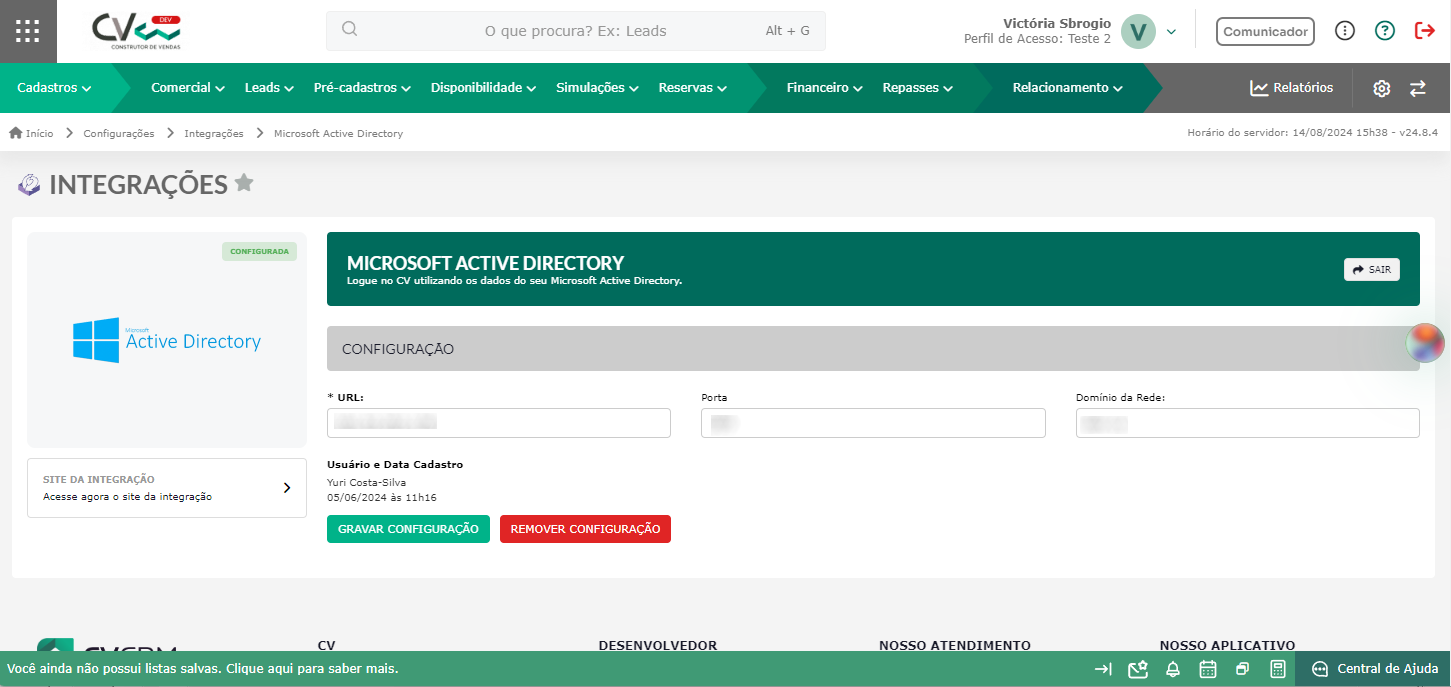The width and height of the screenshot is (1451, 687).
Task: Open the Cadastros dropdown menu
Action: (54, 88)
